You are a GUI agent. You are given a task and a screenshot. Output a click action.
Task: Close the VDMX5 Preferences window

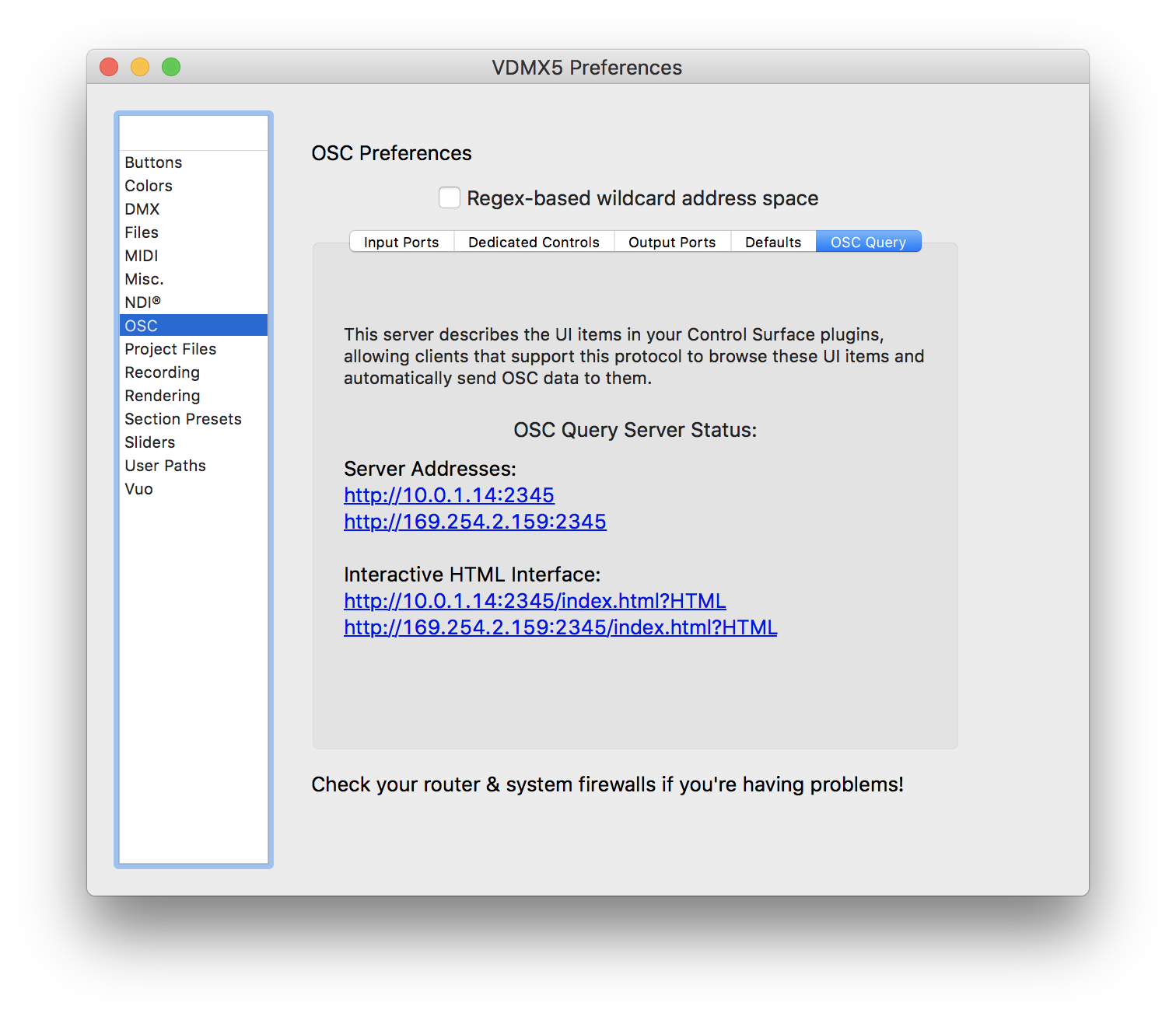(109, 67)
